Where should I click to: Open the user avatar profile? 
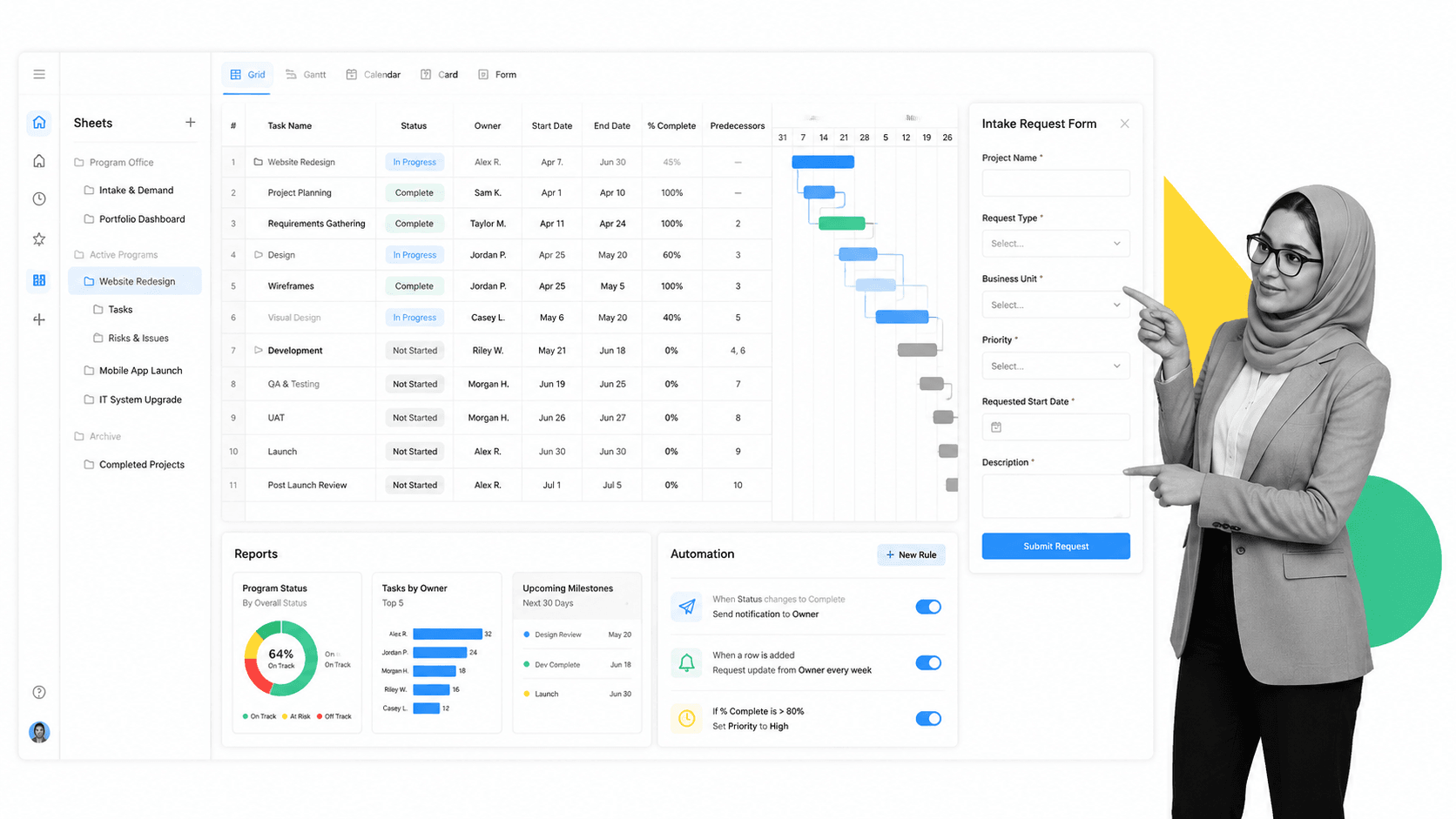tap(39, 732)
